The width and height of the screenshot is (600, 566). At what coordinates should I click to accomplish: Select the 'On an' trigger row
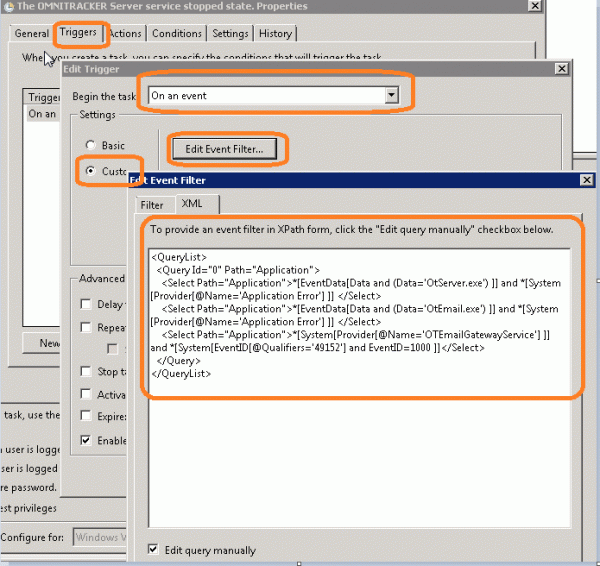click(x=42, y=114)
